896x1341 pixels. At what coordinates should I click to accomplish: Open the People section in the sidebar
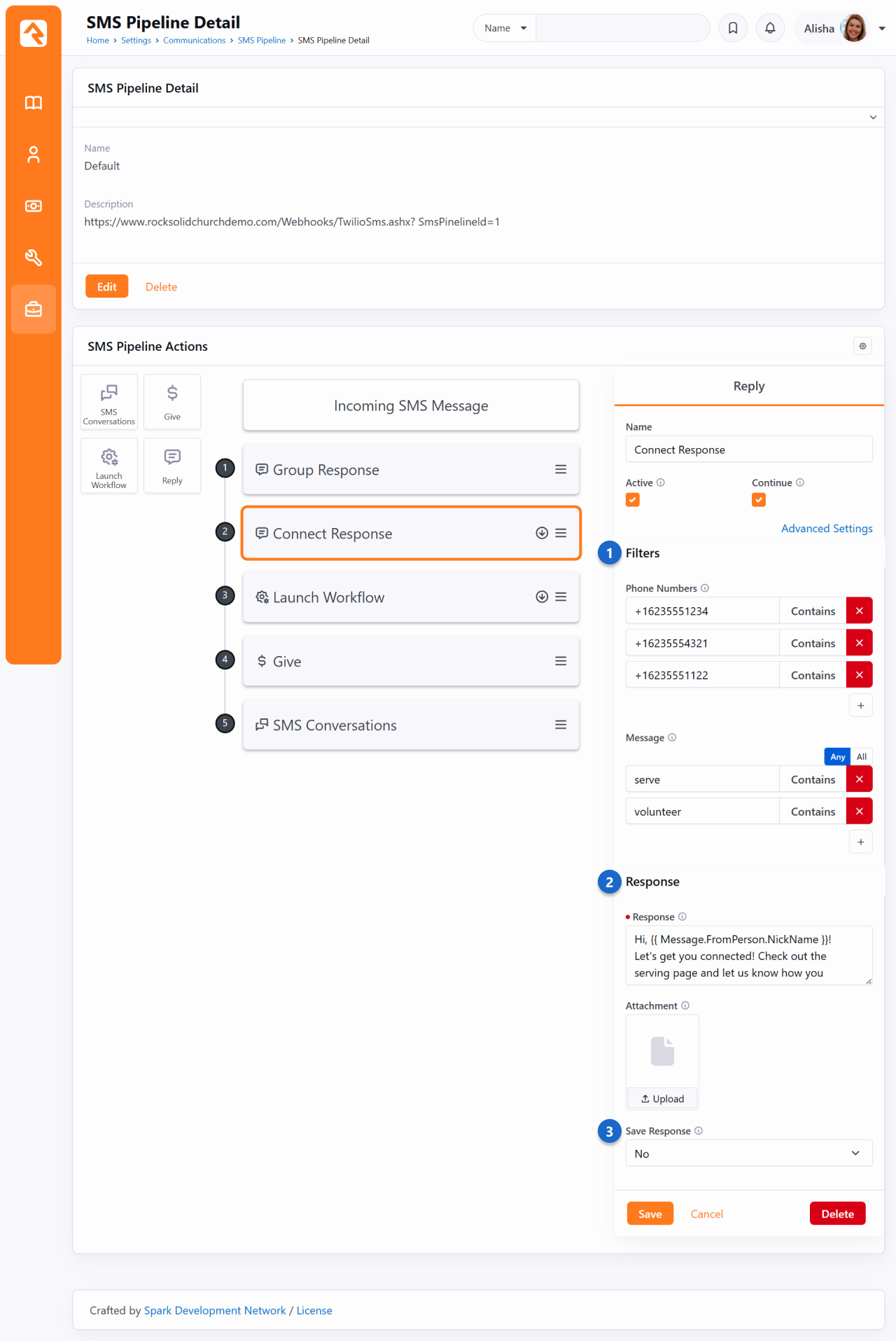click(34, 155)
